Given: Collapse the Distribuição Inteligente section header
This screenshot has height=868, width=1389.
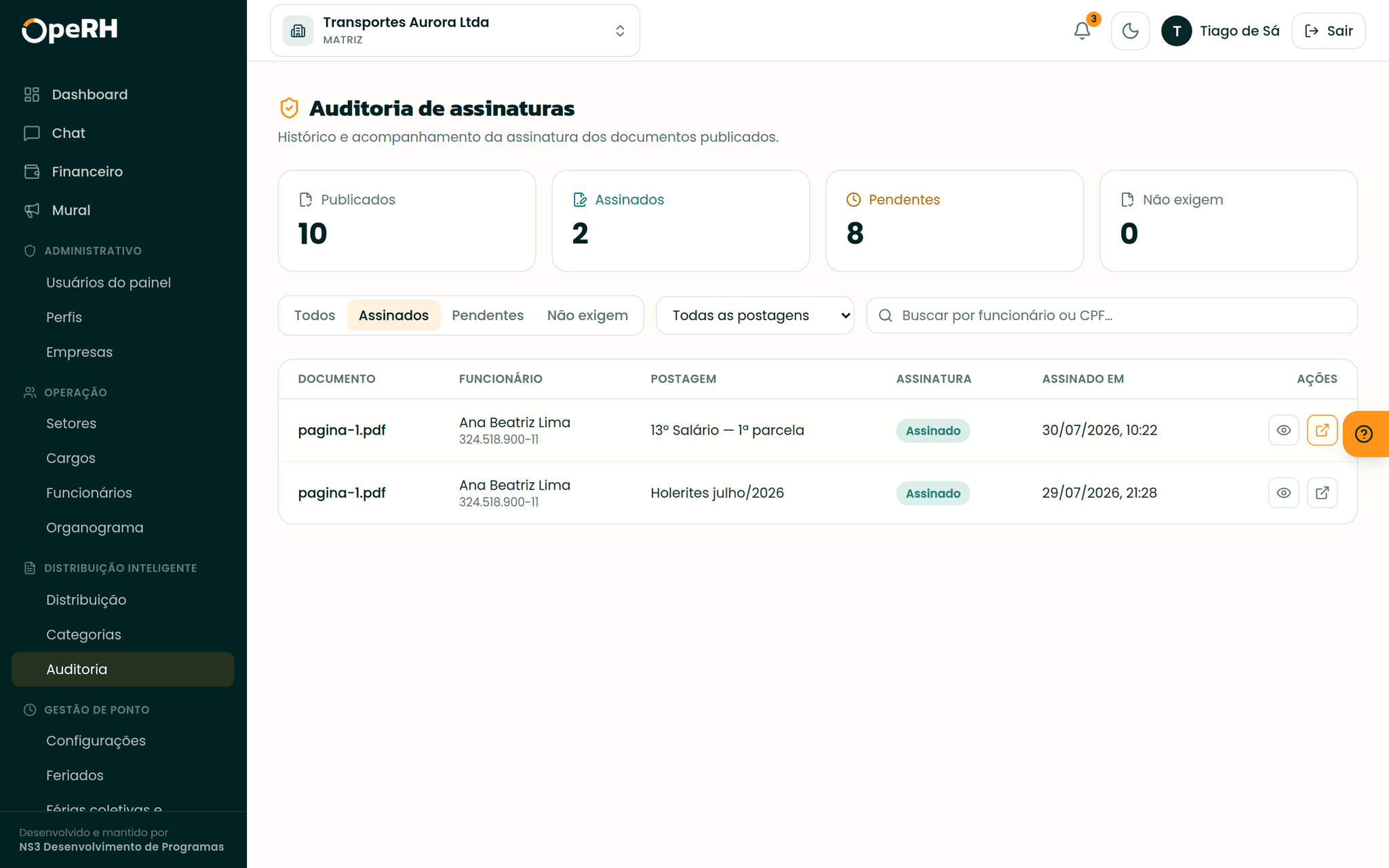Looking at the screenshot, I should click(120, 568).
